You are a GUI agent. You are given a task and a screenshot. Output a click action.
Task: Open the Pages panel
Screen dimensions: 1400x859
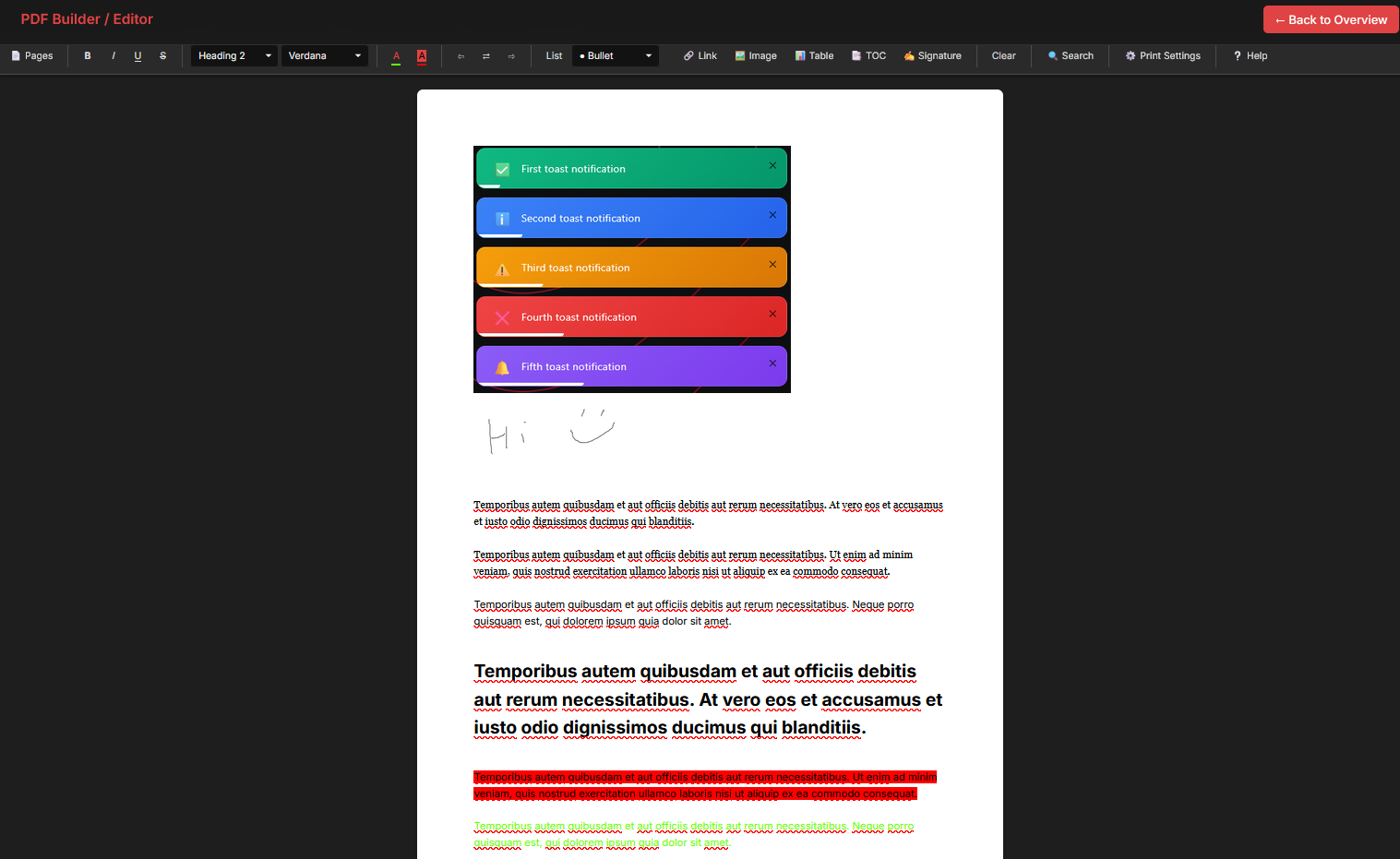(x=32, y=56)
